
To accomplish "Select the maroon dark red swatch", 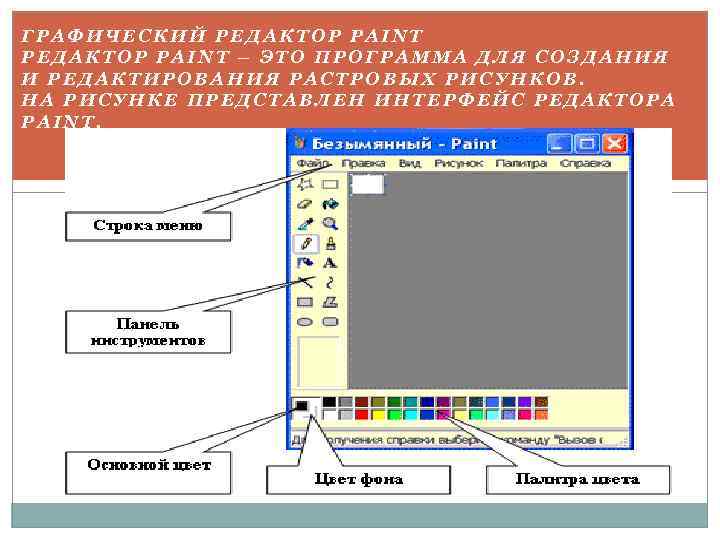I will click(362, 402).
